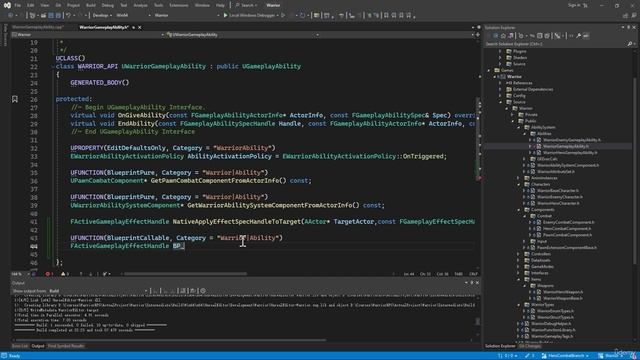
Task: Click Start Without Debugging outline play icon
Action: (283, 16)
